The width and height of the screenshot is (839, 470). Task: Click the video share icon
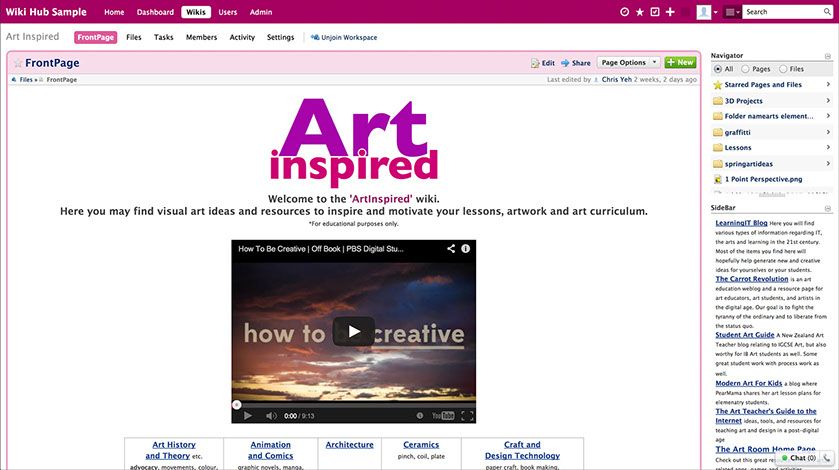[451, 248]
